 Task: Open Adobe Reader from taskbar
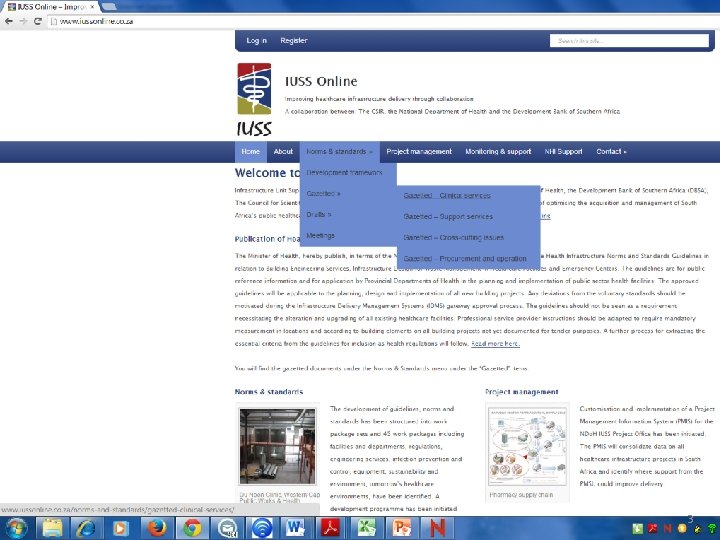331,529
